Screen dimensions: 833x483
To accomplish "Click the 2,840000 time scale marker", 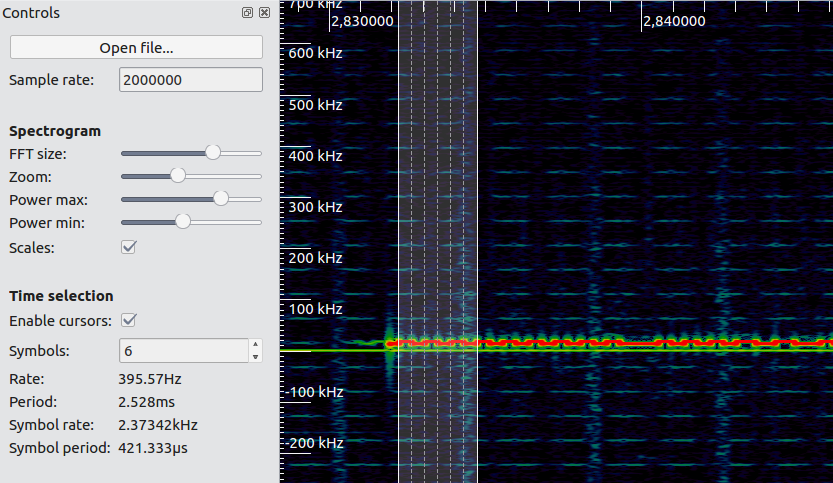I will tap(674, 21).
